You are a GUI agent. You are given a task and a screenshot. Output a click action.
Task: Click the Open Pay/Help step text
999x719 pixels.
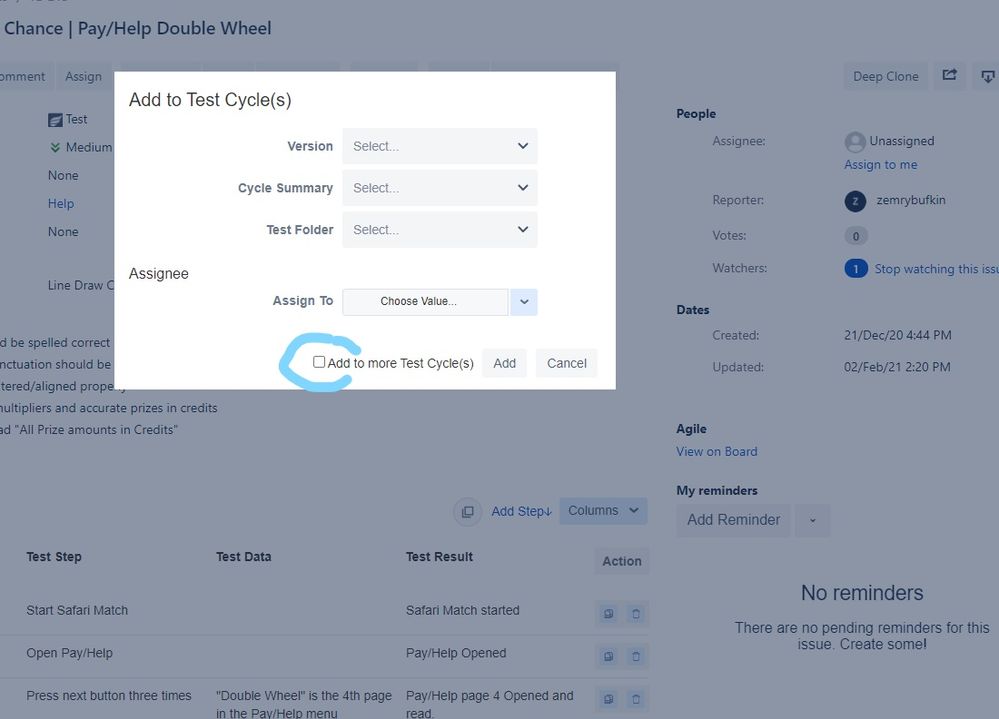(69, 653)
